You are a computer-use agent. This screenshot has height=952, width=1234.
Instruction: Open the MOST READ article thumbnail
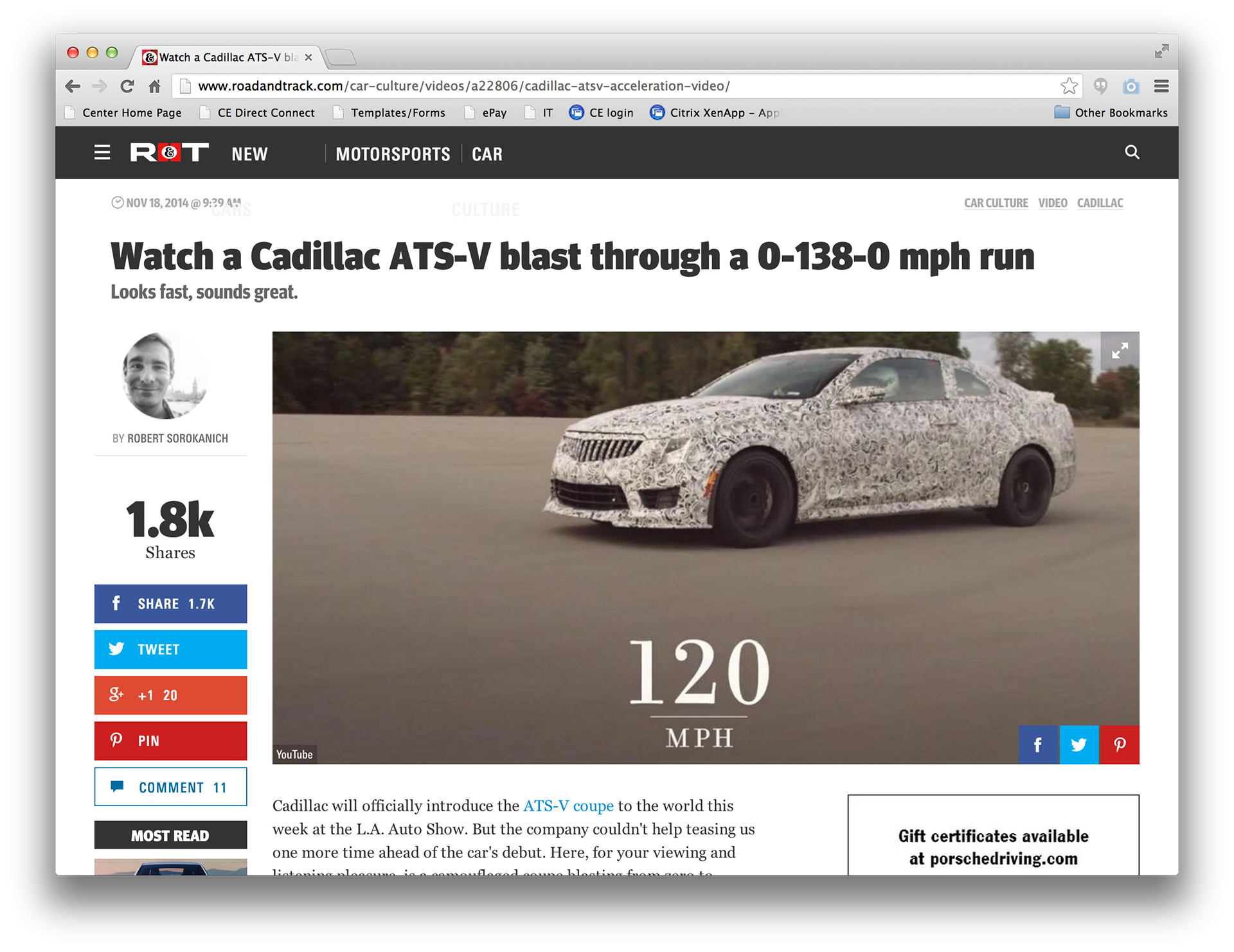click(170, 867)
